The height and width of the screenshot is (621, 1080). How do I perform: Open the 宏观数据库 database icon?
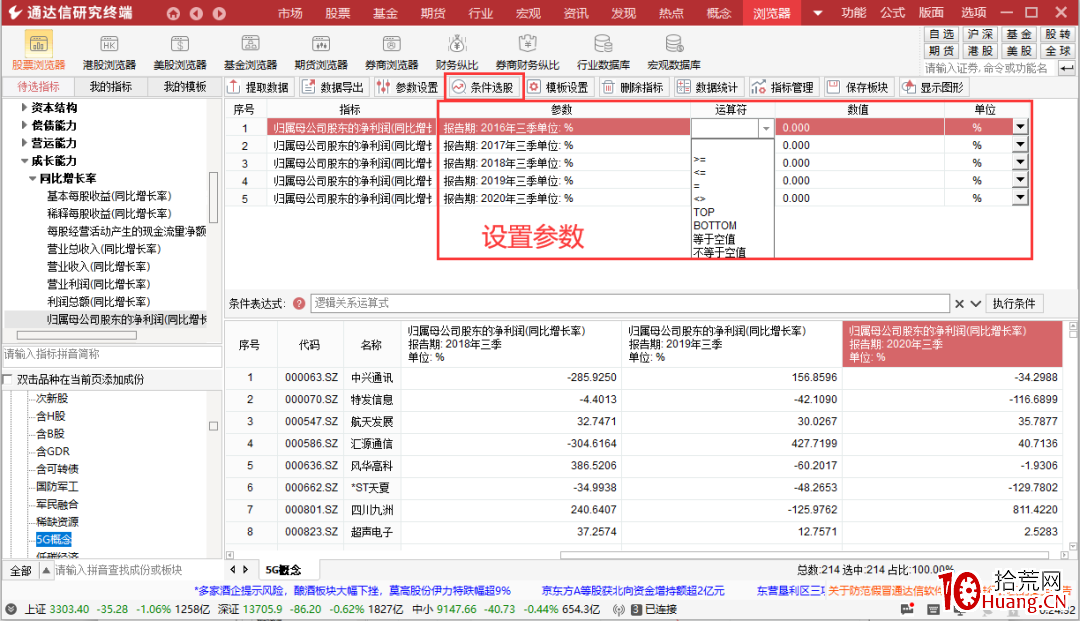[x=674, y=52]
